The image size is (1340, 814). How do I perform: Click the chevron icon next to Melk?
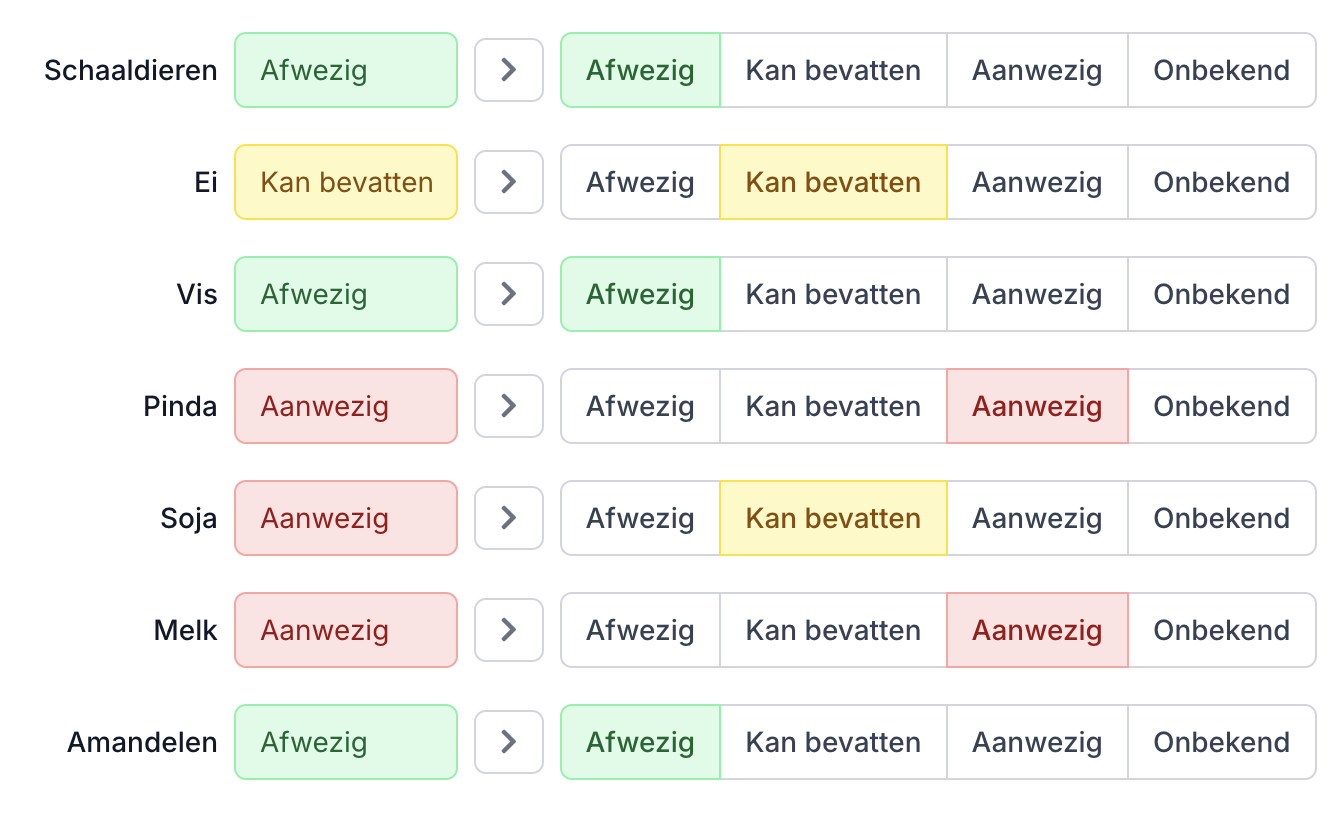[x=508, y=630]
